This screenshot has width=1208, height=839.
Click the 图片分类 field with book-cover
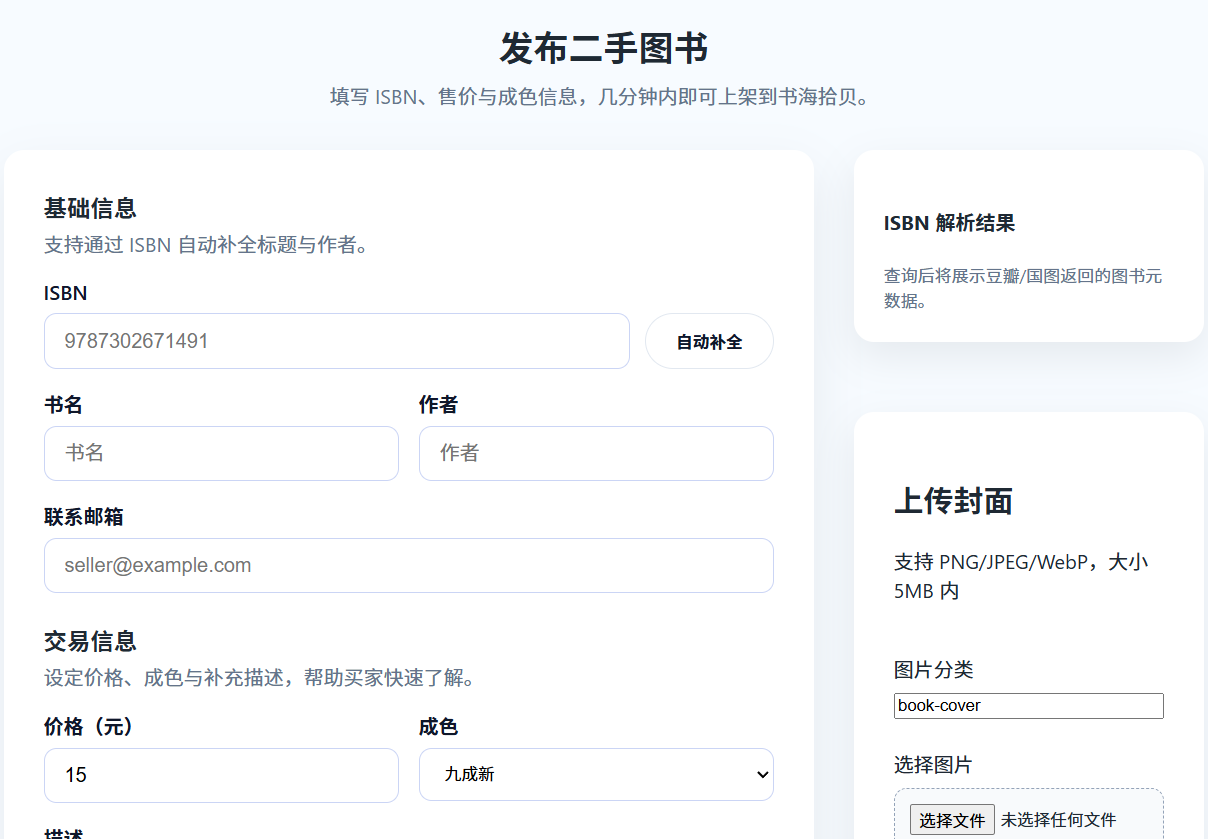point(1029,706)
